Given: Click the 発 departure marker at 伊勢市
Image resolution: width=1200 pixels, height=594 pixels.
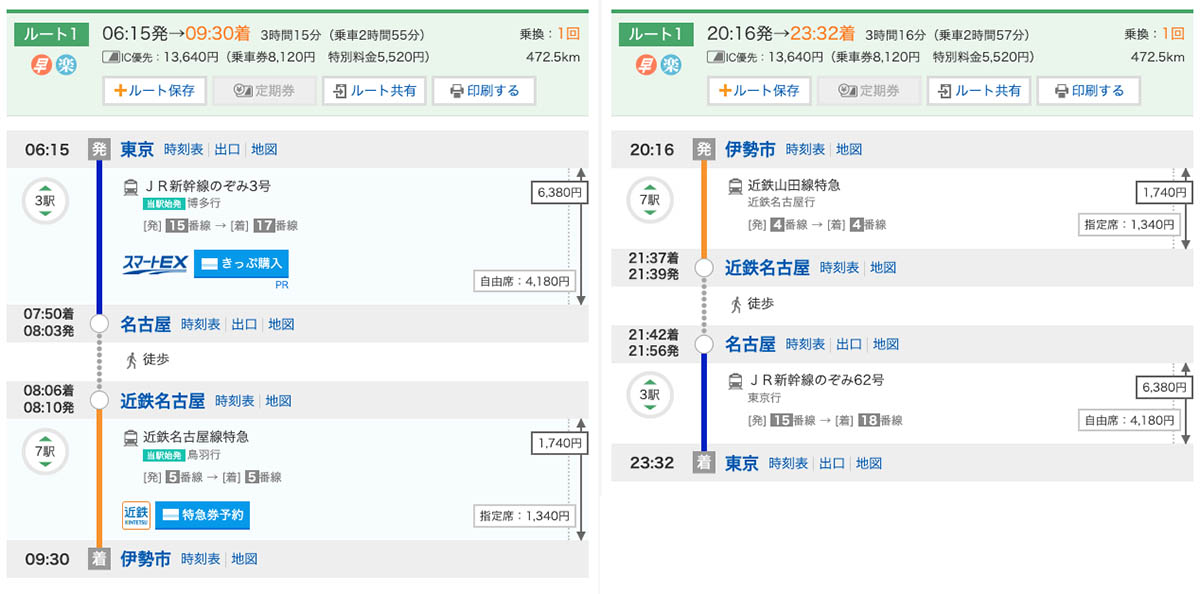Looking at the screenshot, I should click(x=703, y=149).
